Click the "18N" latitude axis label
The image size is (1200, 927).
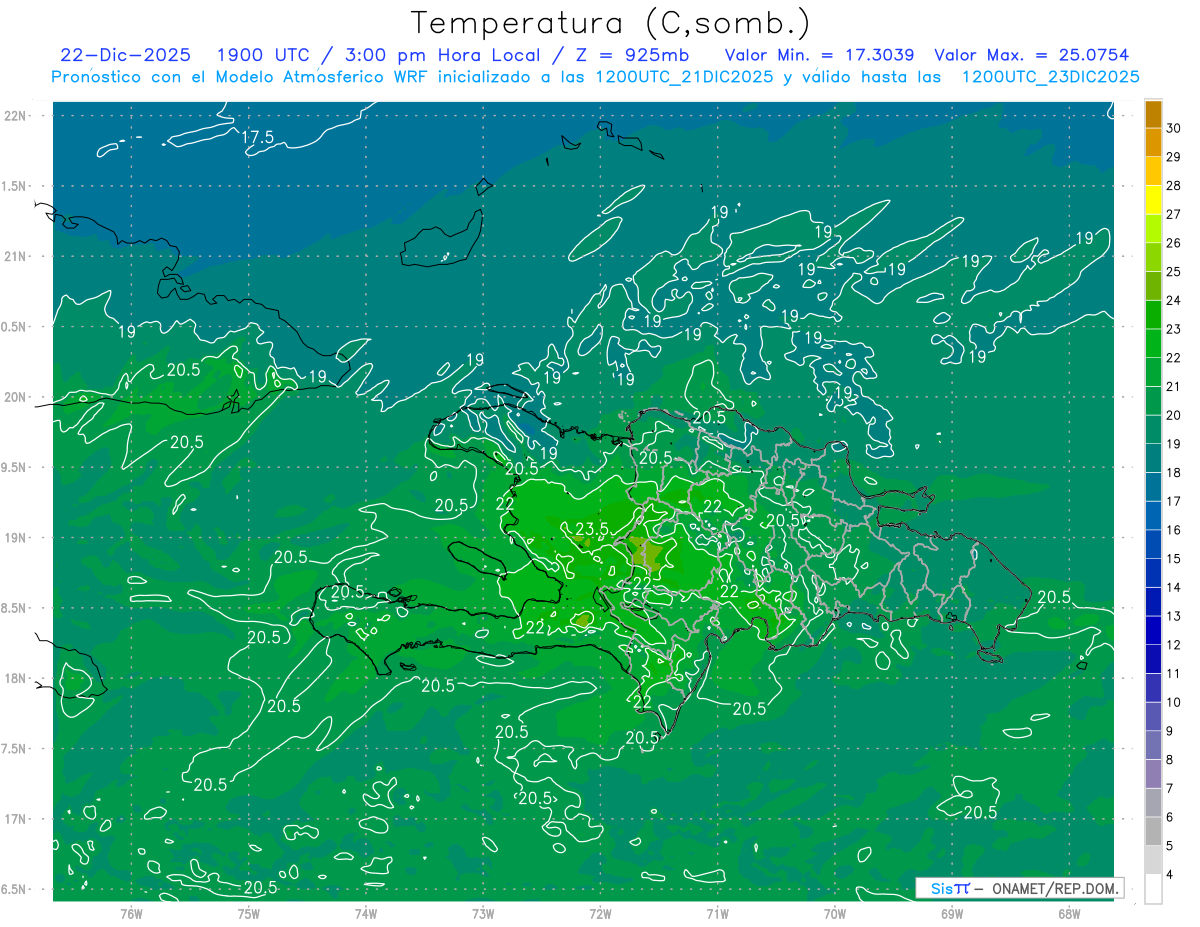pos(16,678)
